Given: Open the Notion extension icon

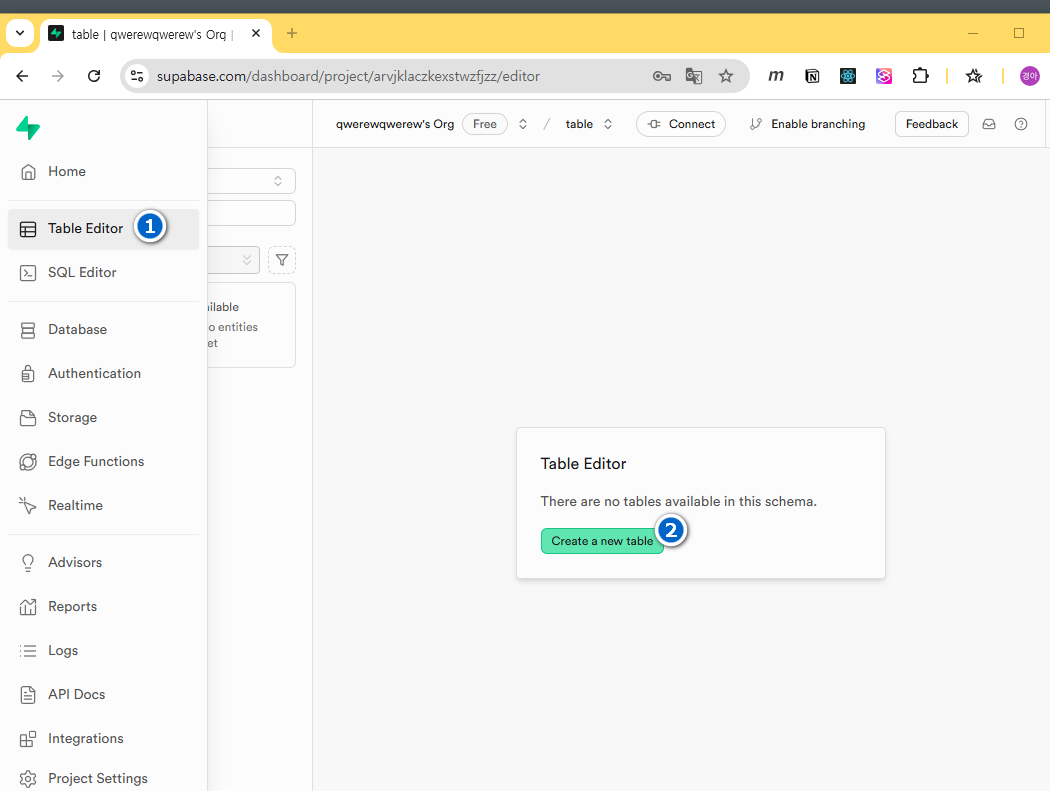Looking at the screenshot, I should [812, 76].
